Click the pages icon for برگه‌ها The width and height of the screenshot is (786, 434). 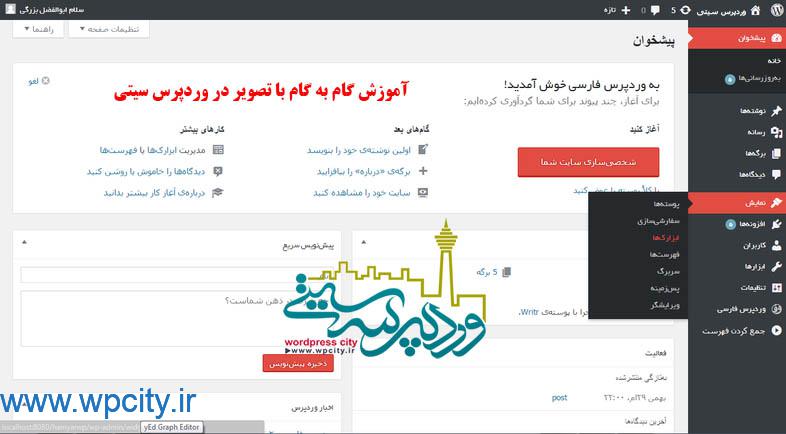776,153
